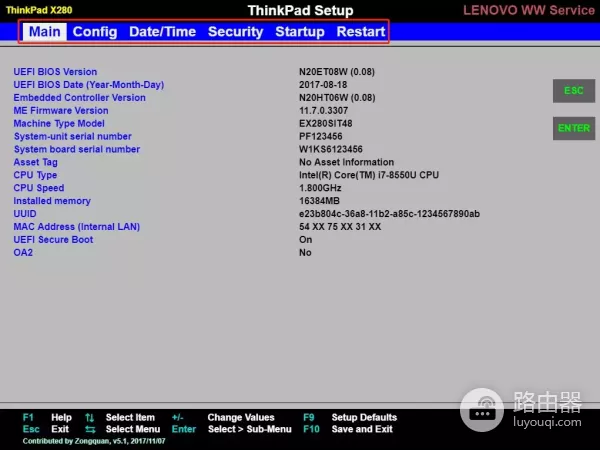Select the Installed memory label

tap(52, 201)
